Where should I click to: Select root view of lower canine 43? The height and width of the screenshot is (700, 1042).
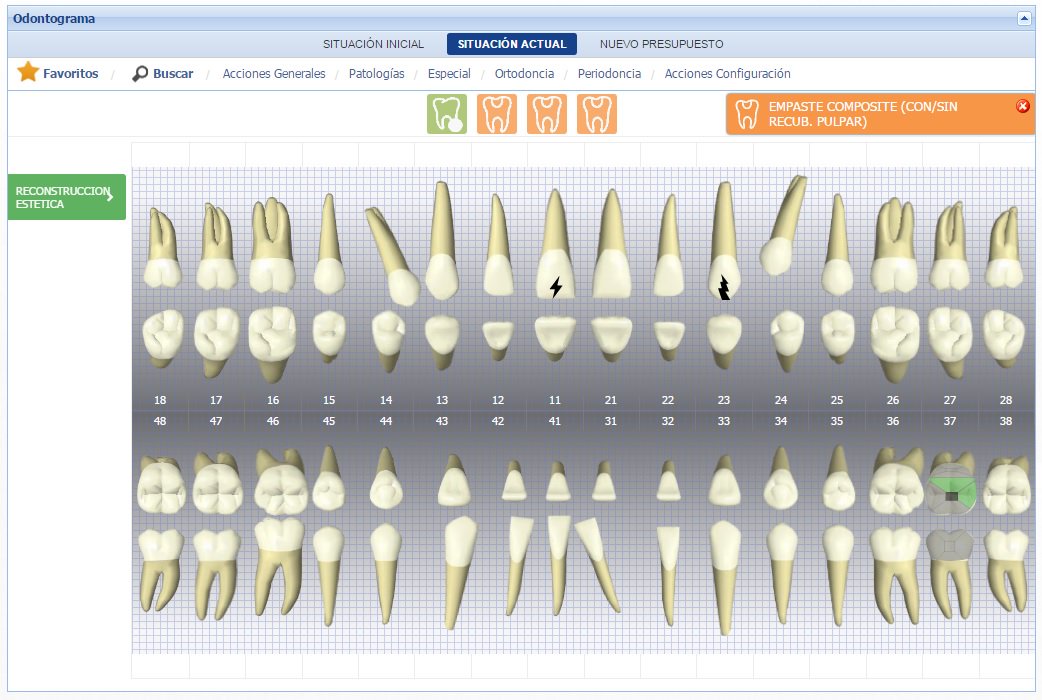point(460,572)
